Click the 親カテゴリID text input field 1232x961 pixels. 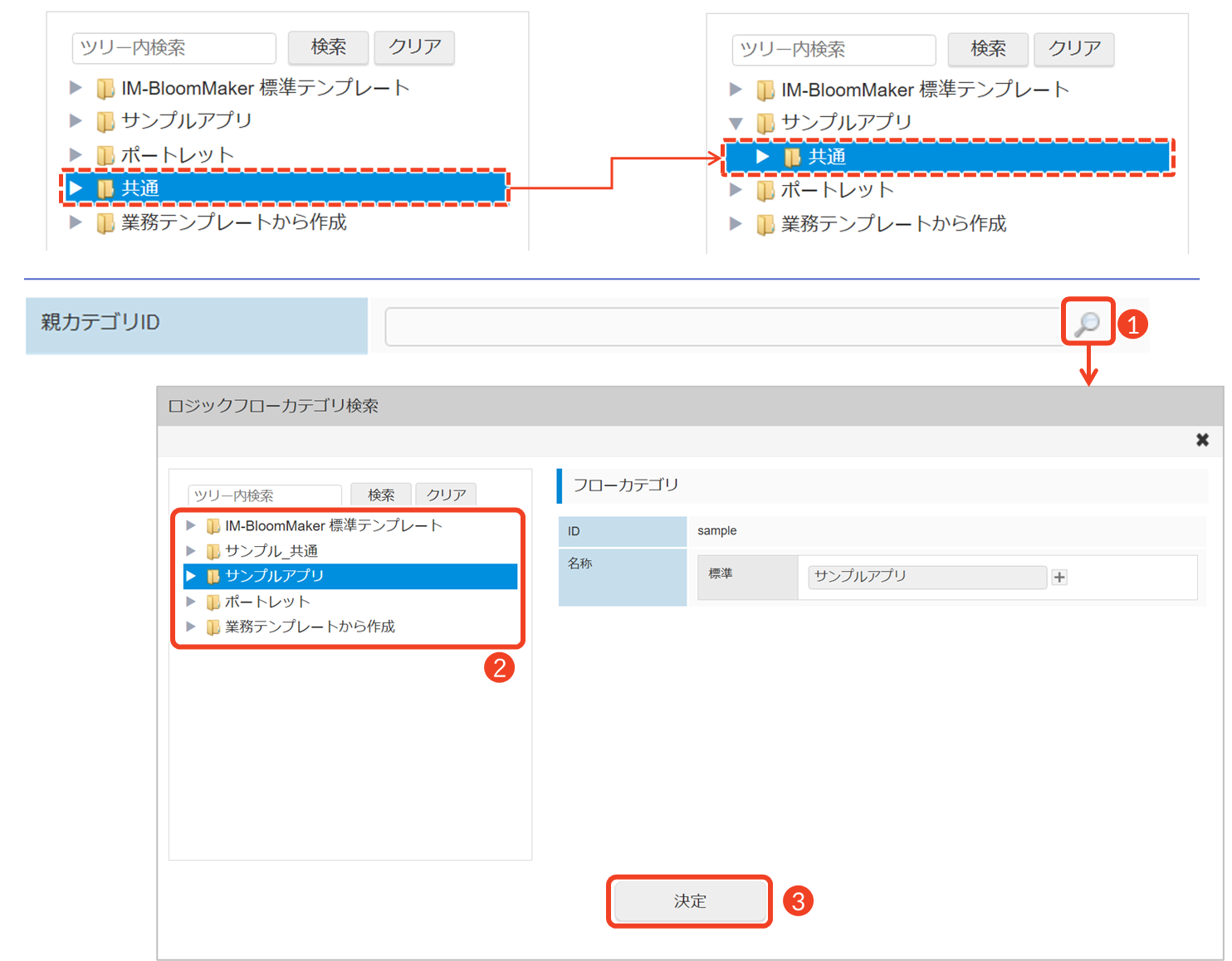click(x=722, y=326)
